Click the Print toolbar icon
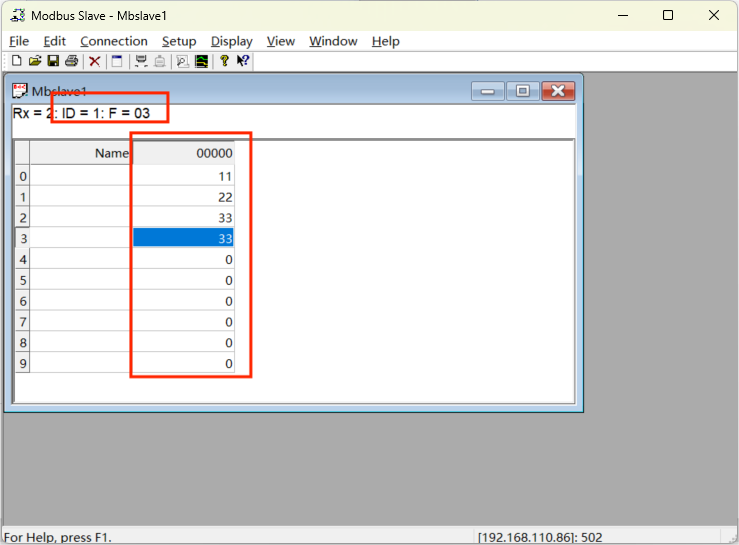The width and height of the screenshot is (739, 545). coord(71,61)
